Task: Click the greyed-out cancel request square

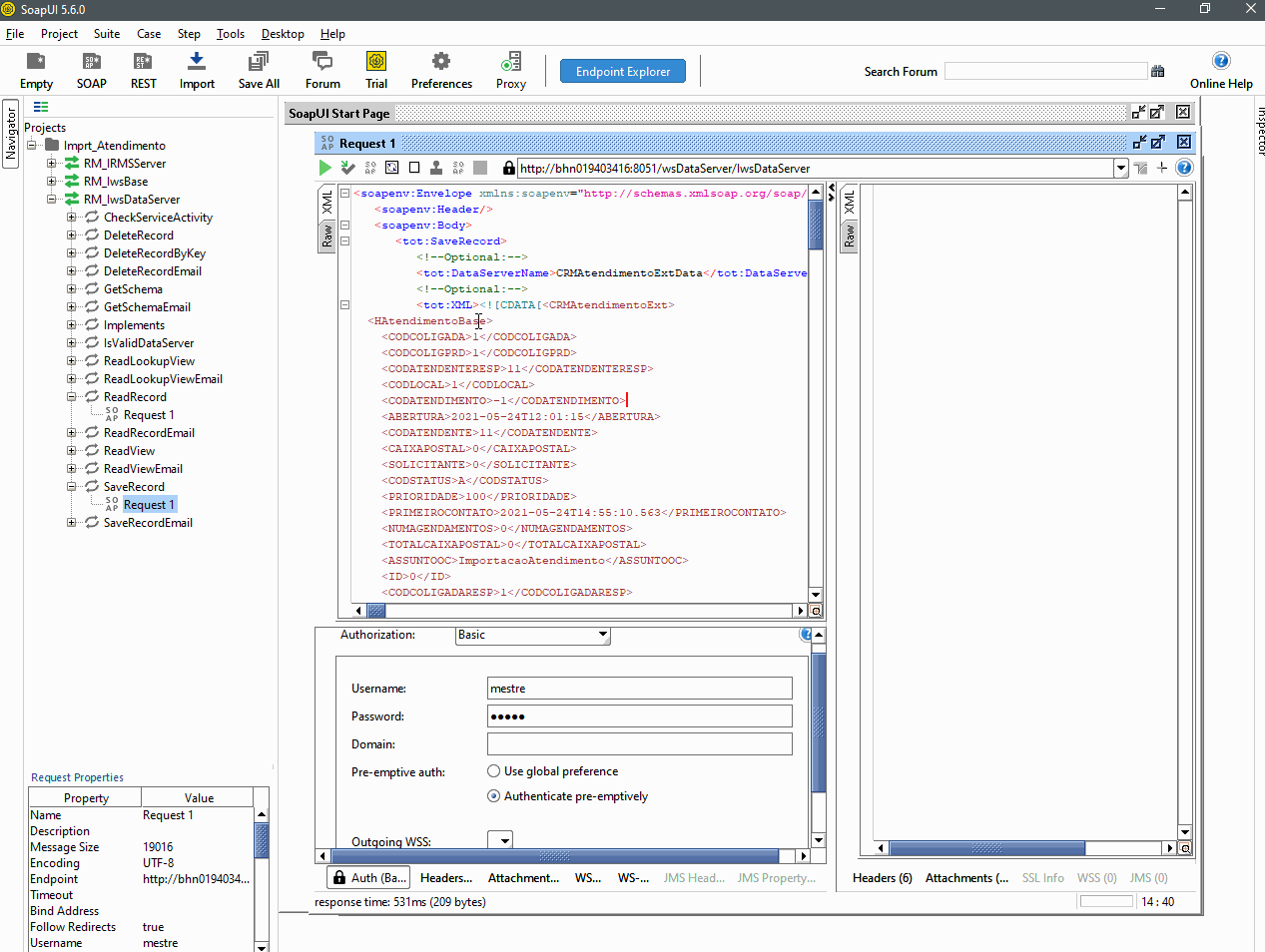Action: 480,168
